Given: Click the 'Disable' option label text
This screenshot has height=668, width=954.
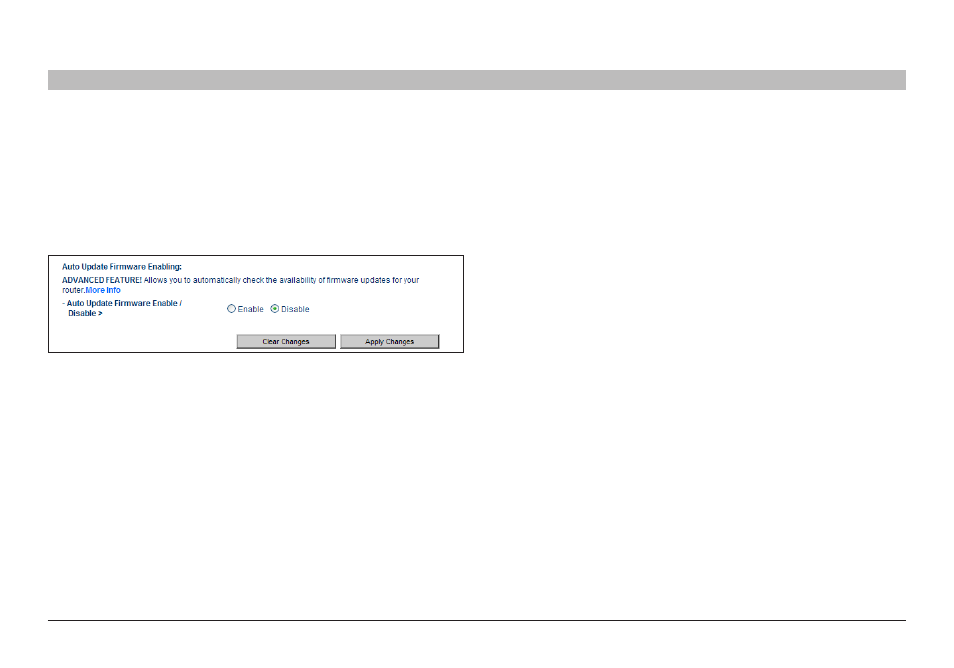Looking at the screenshot, I should (295, 309).
